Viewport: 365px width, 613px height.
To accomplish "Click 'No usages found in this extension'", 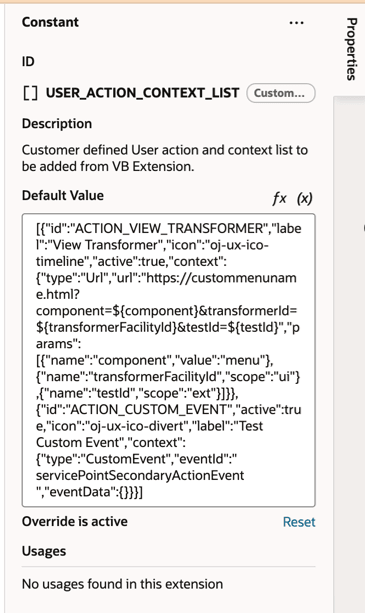I will pyautogui.click(x=122, y=584).
